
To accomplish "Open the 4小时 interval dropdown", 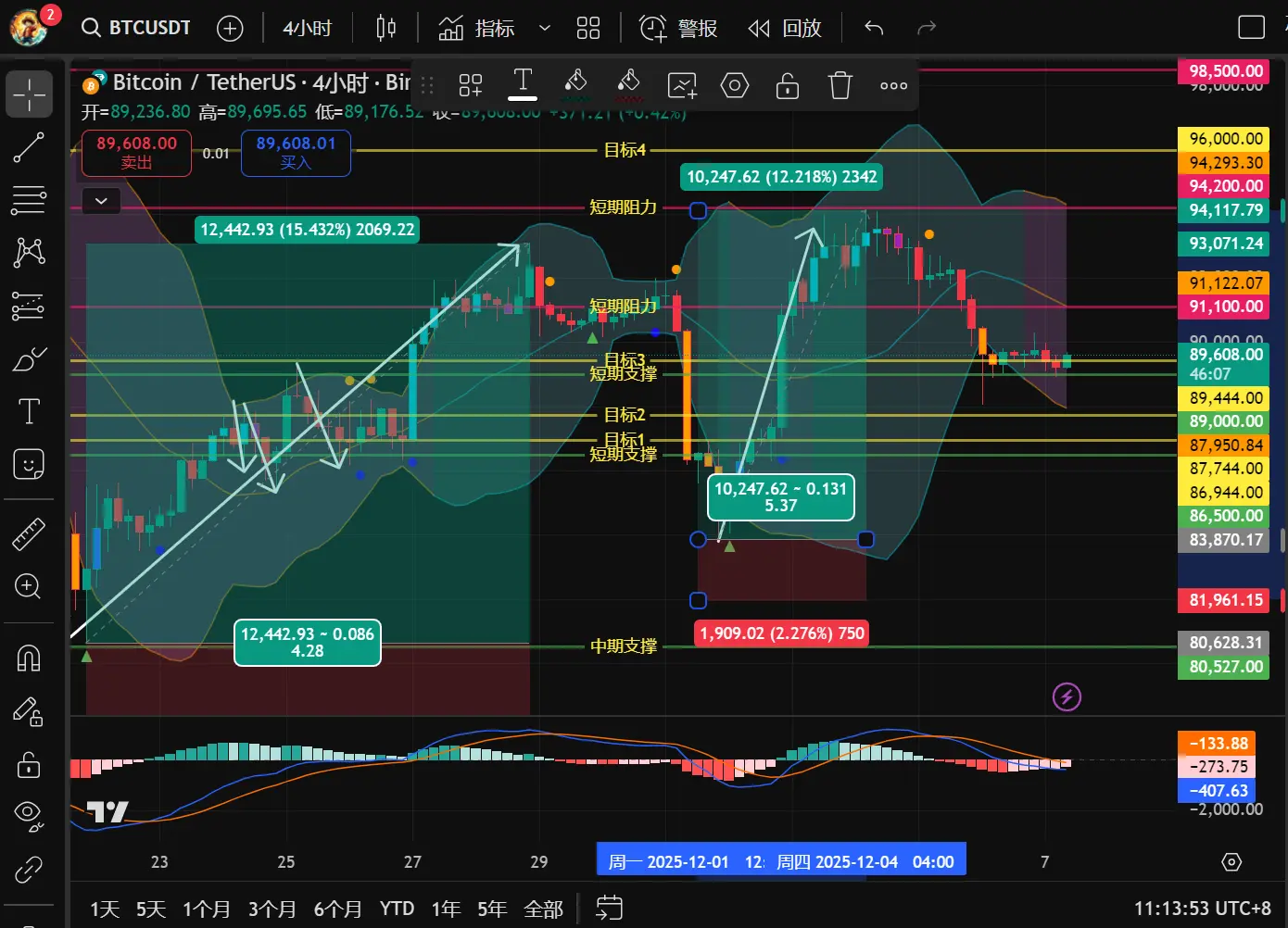I will tap(308, 29).
